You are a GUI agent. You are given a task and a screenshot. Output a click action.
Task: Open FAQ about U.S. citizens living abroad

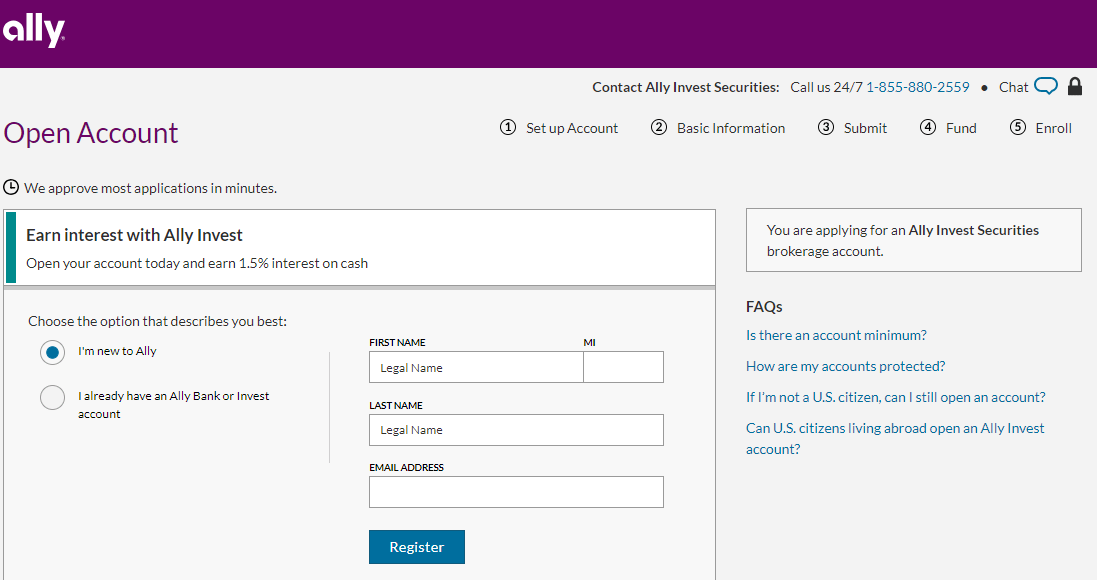[895, 438]
